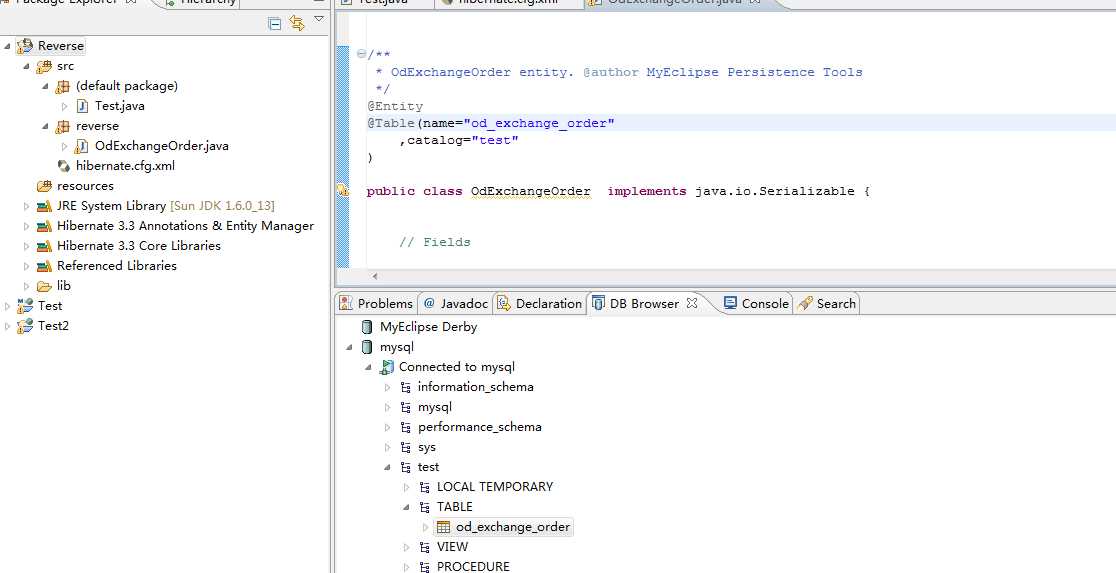Click Collapse All icon in Package Explorer

(x=275, y=23)
